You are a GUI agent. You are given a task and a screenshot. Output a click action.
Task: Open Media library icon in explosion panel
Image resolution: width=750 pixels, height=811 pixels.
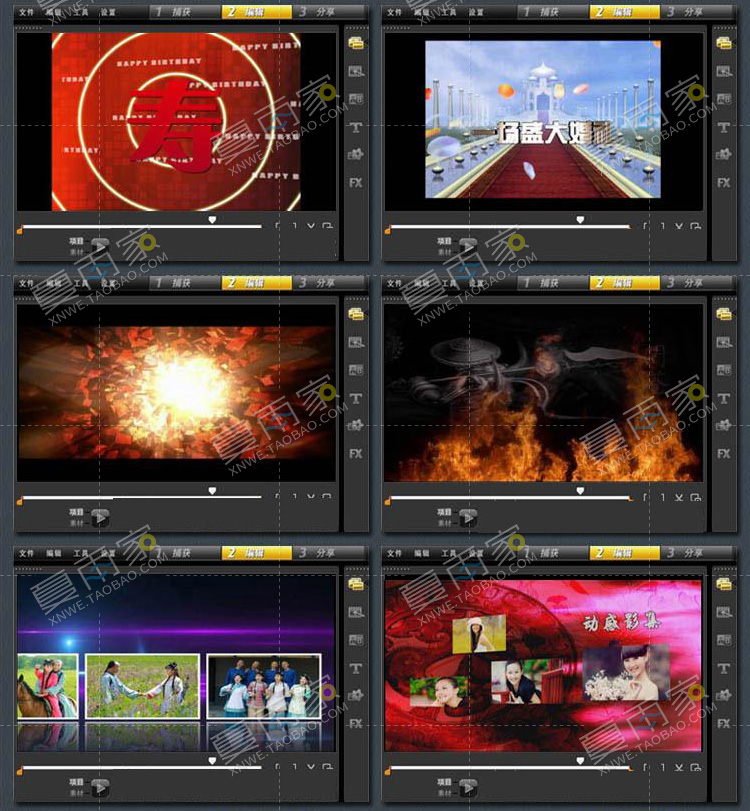356,314
